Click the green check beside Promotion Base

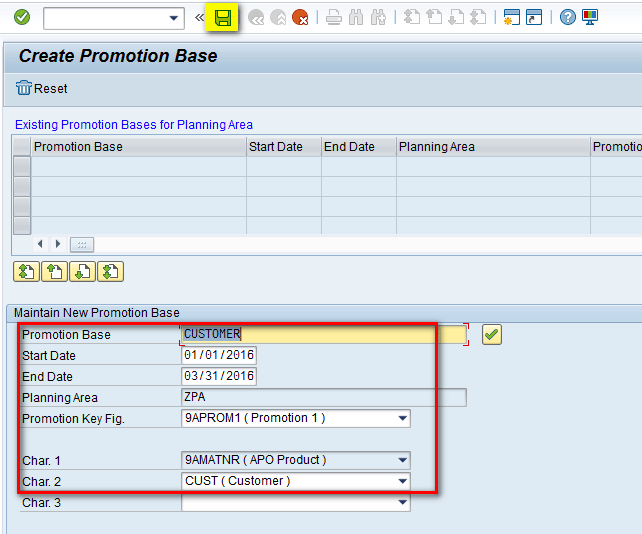pyautogui.click(x=491, y=335)
